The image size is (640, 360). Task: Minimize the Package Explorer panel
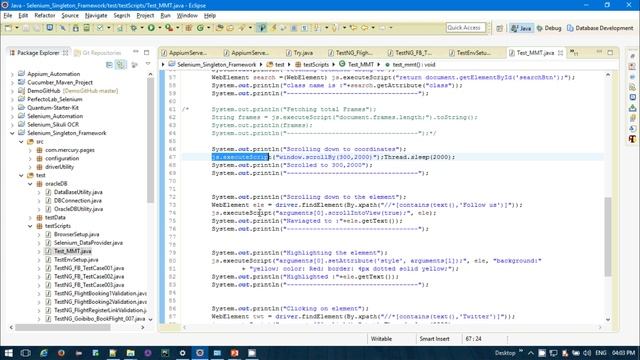point(136,52)
